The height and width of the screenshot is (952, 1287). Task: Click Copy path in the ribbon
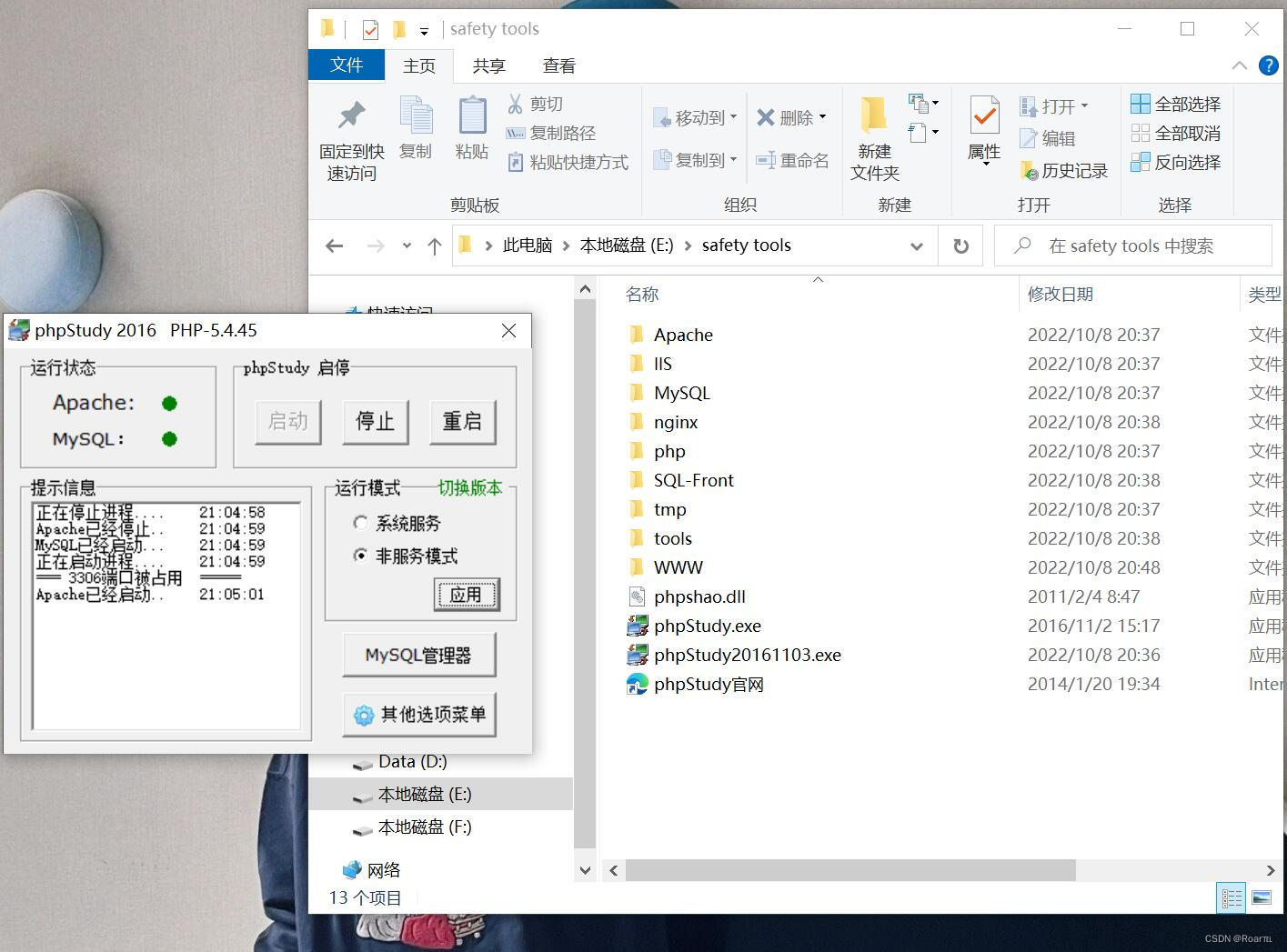point(551,133)
